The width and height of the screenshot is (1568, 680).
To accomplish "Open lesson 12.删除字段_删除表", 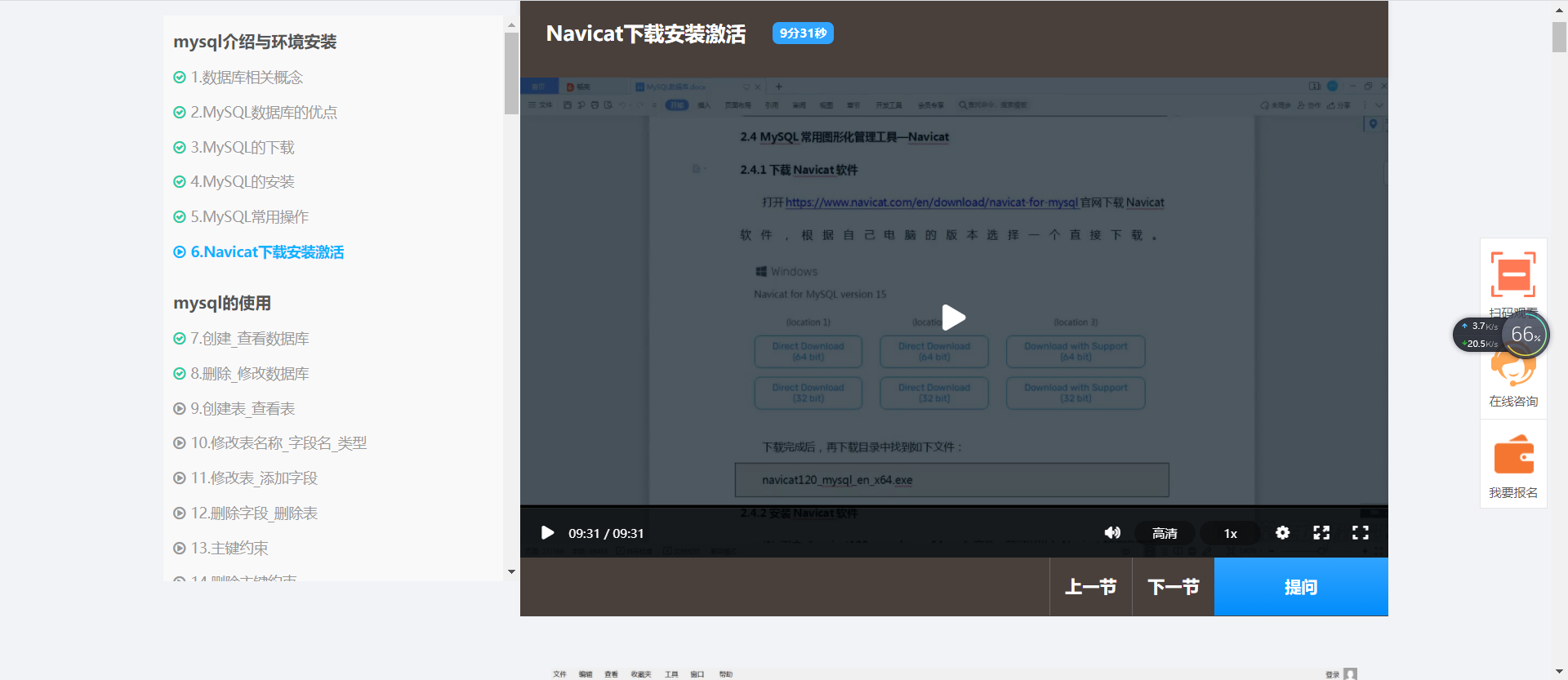I will click(254, 513).
